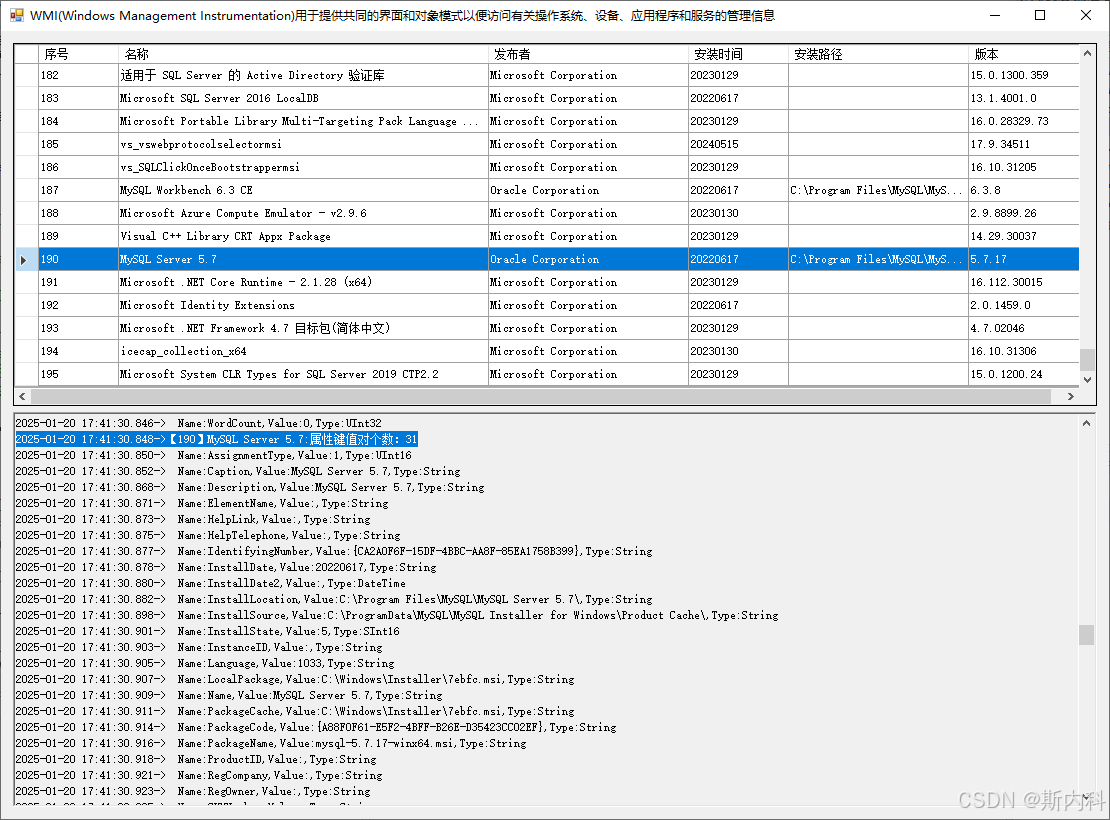This screenshot has height=820, width=1110.
Task: Click the WordCount log line
Action: (x=199, y=423)
